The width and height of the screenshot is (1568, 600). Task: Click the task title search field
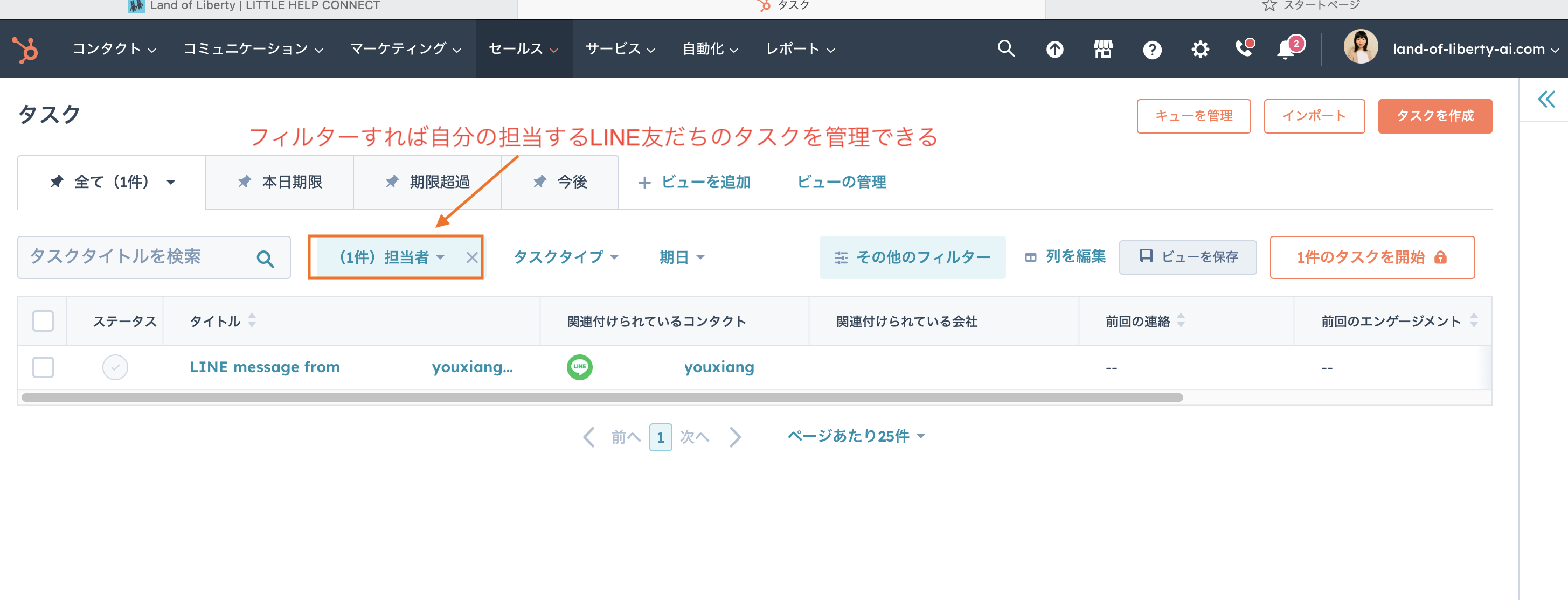(x=140, y=257)
